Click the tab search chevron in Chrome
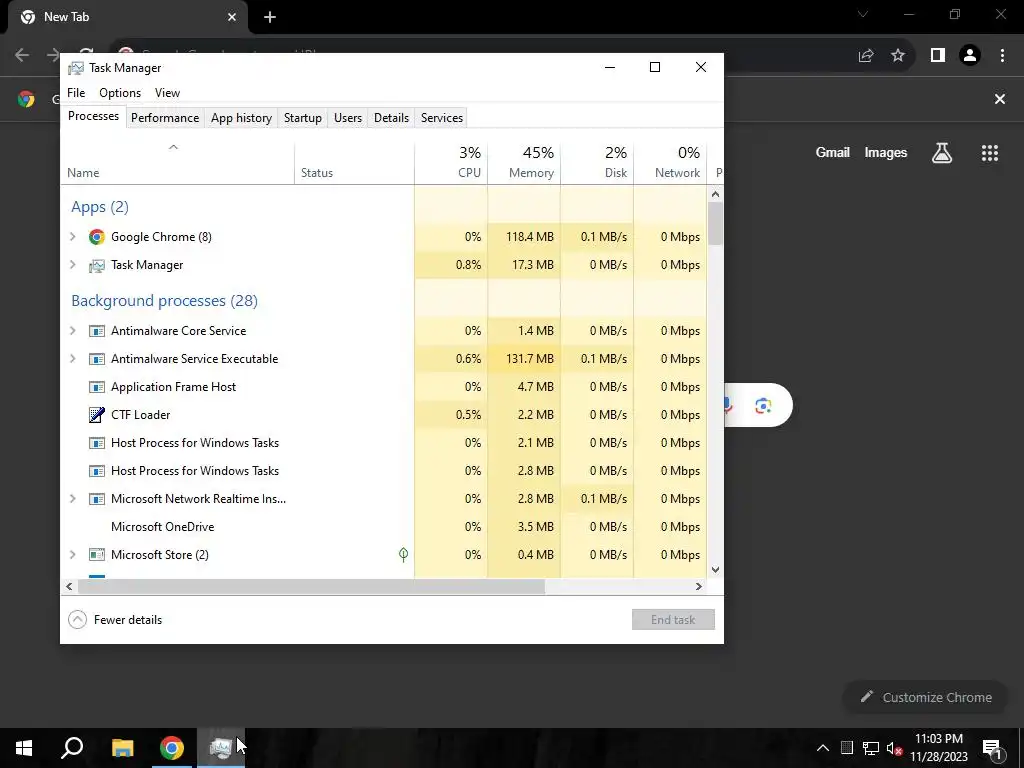The height and width of the screenshot is (768, 1024). (x=863, y=14)
